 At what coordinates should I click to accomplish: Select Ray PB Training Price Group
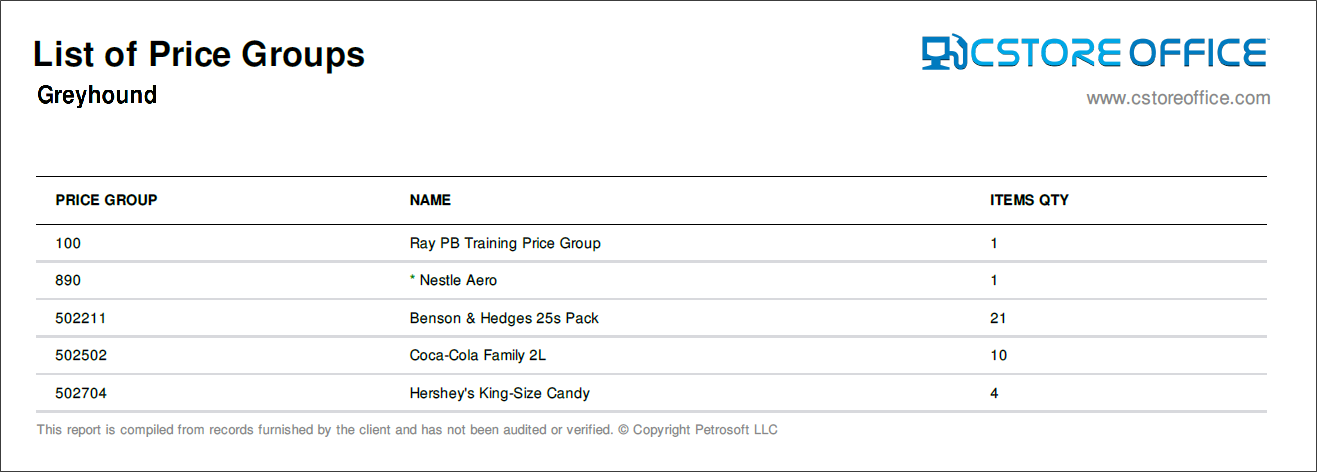(x=505, y=243)
